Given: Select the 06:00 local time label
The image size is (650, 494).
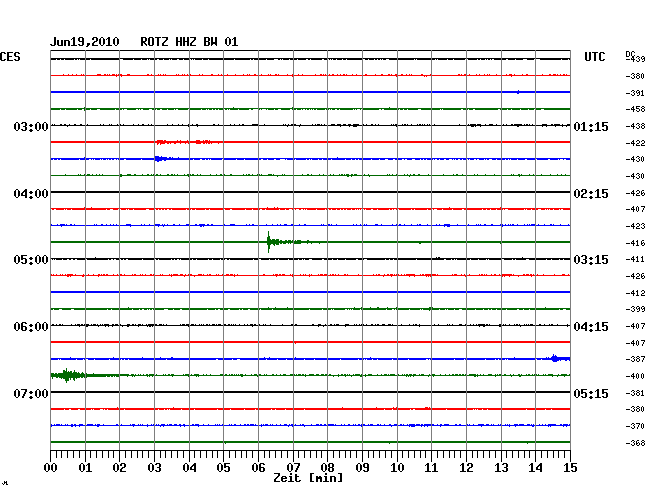Looking at the screenshot, I should click(31, 327).
